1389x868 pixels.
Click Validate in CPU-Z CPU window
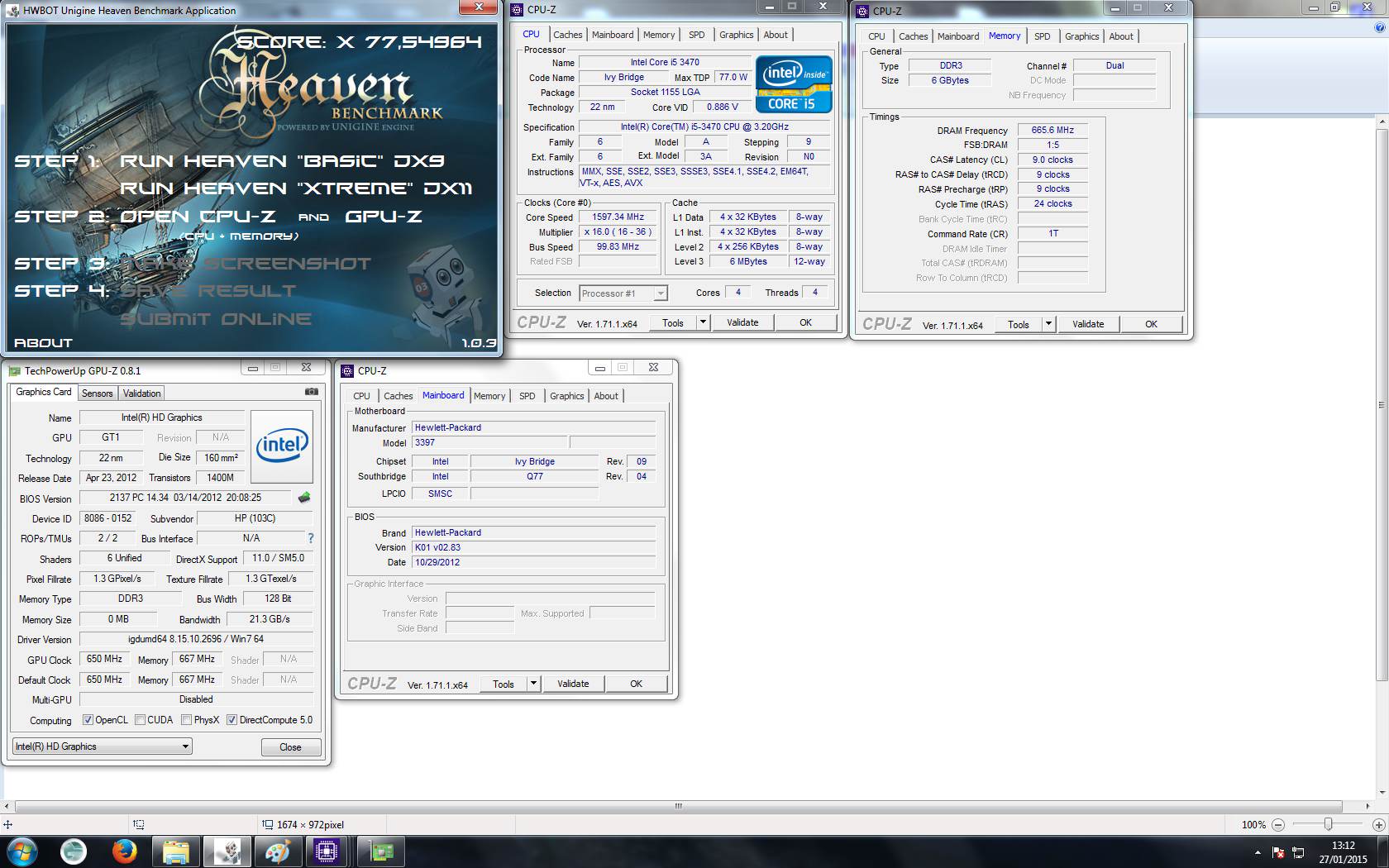[742, 322]
